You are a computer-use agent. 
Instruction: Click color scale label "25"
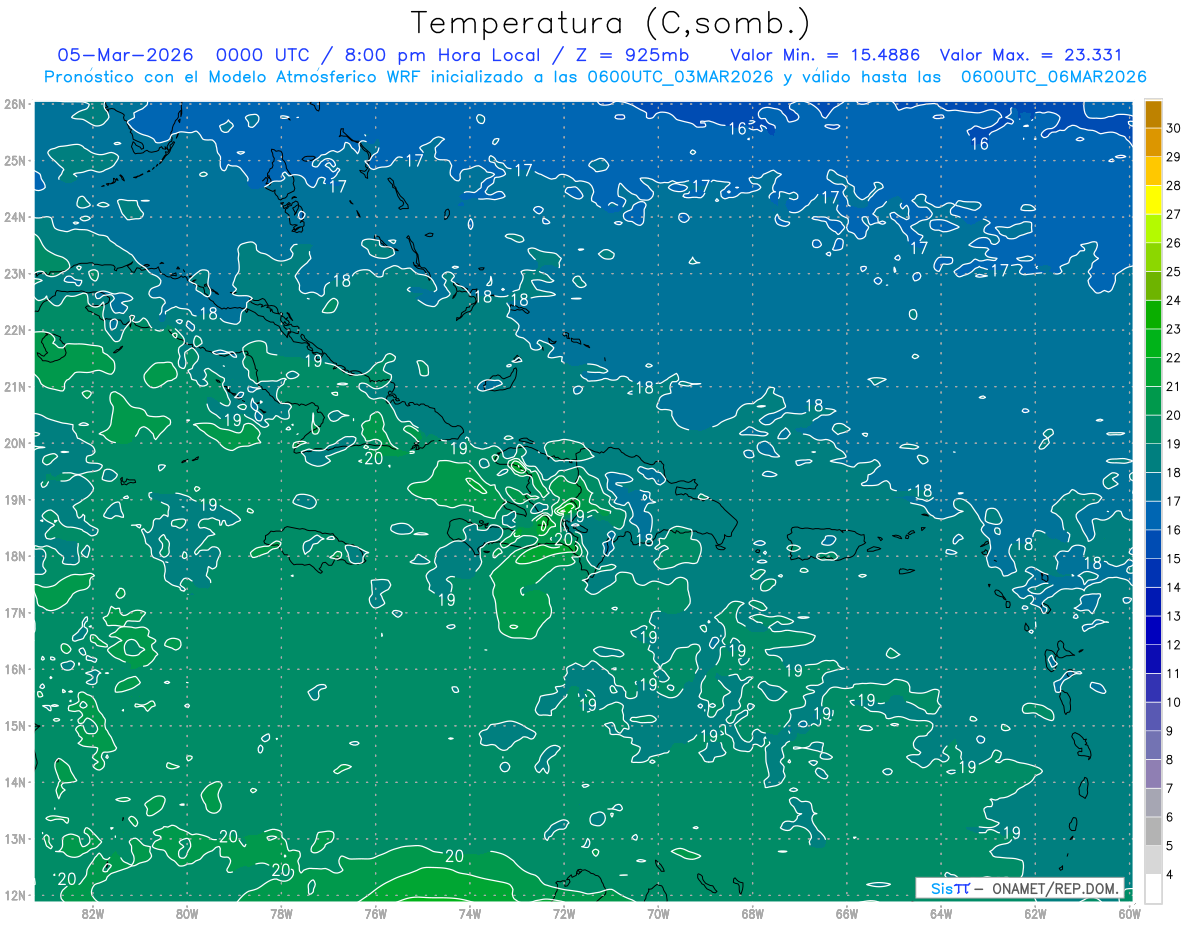coord(1174,272)
